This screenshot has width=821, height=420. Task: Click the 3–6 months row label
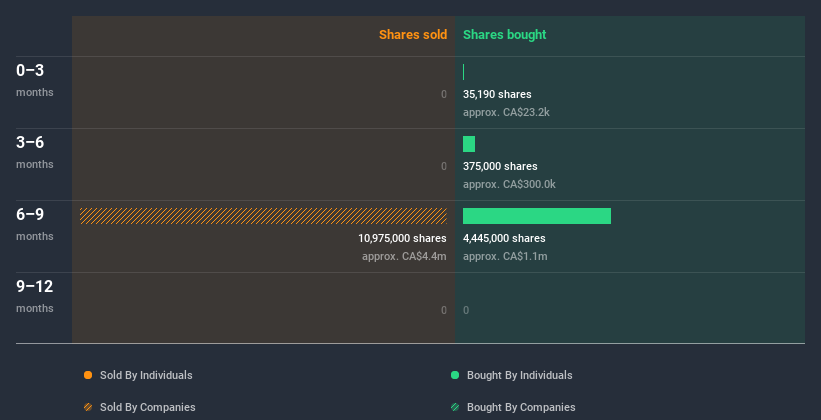point(35,152)
